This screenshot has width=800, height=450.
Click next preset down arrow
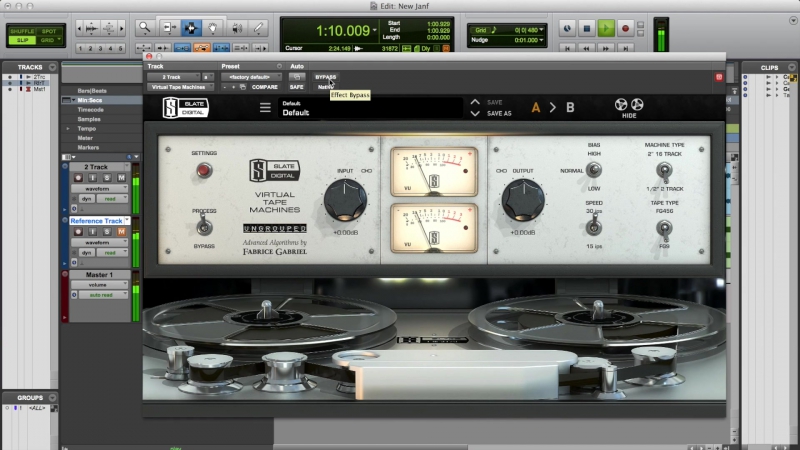point(475,113)
